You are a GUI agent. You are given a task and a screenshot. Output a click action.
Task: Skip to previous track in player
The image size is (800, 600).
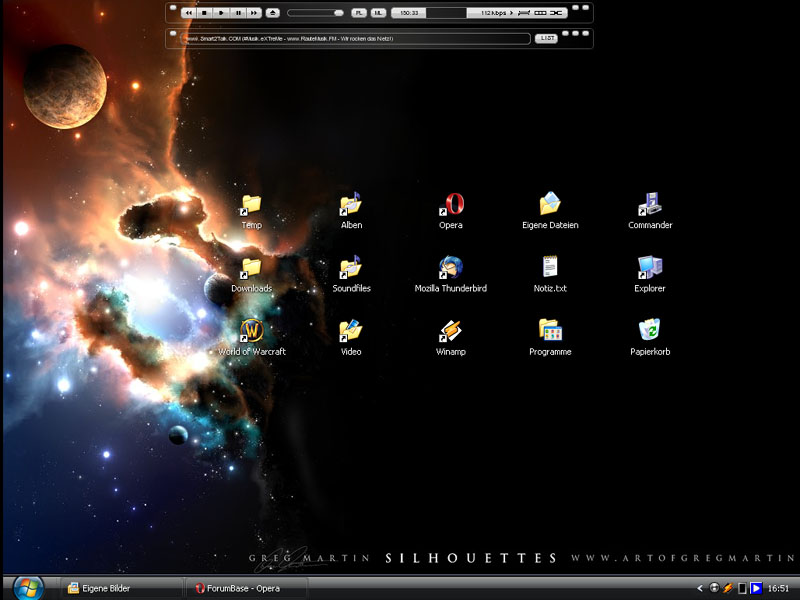[189, 13]
